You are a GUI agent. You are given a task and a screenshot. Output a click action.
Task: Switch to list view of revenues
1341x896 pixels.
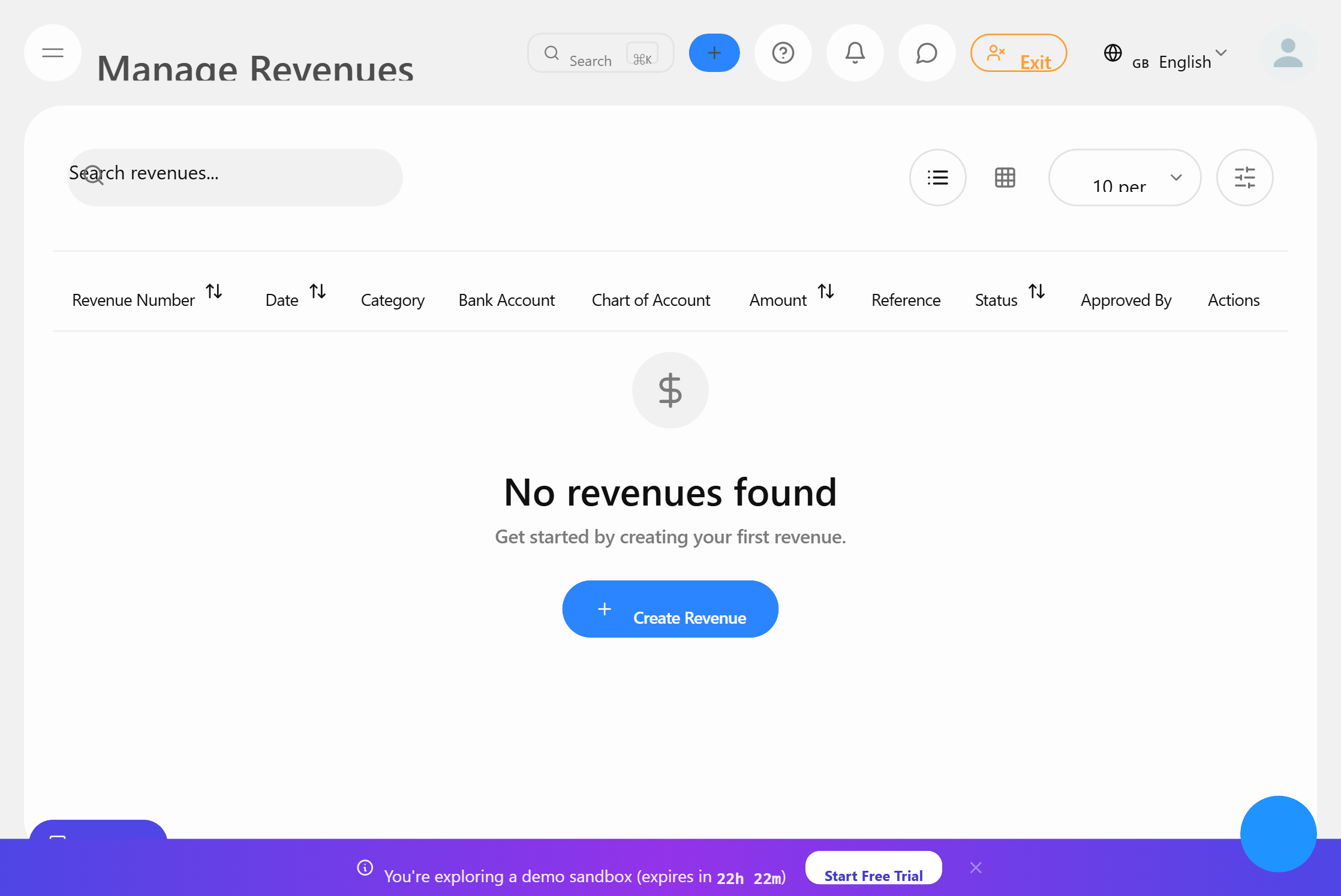point(937,178)
